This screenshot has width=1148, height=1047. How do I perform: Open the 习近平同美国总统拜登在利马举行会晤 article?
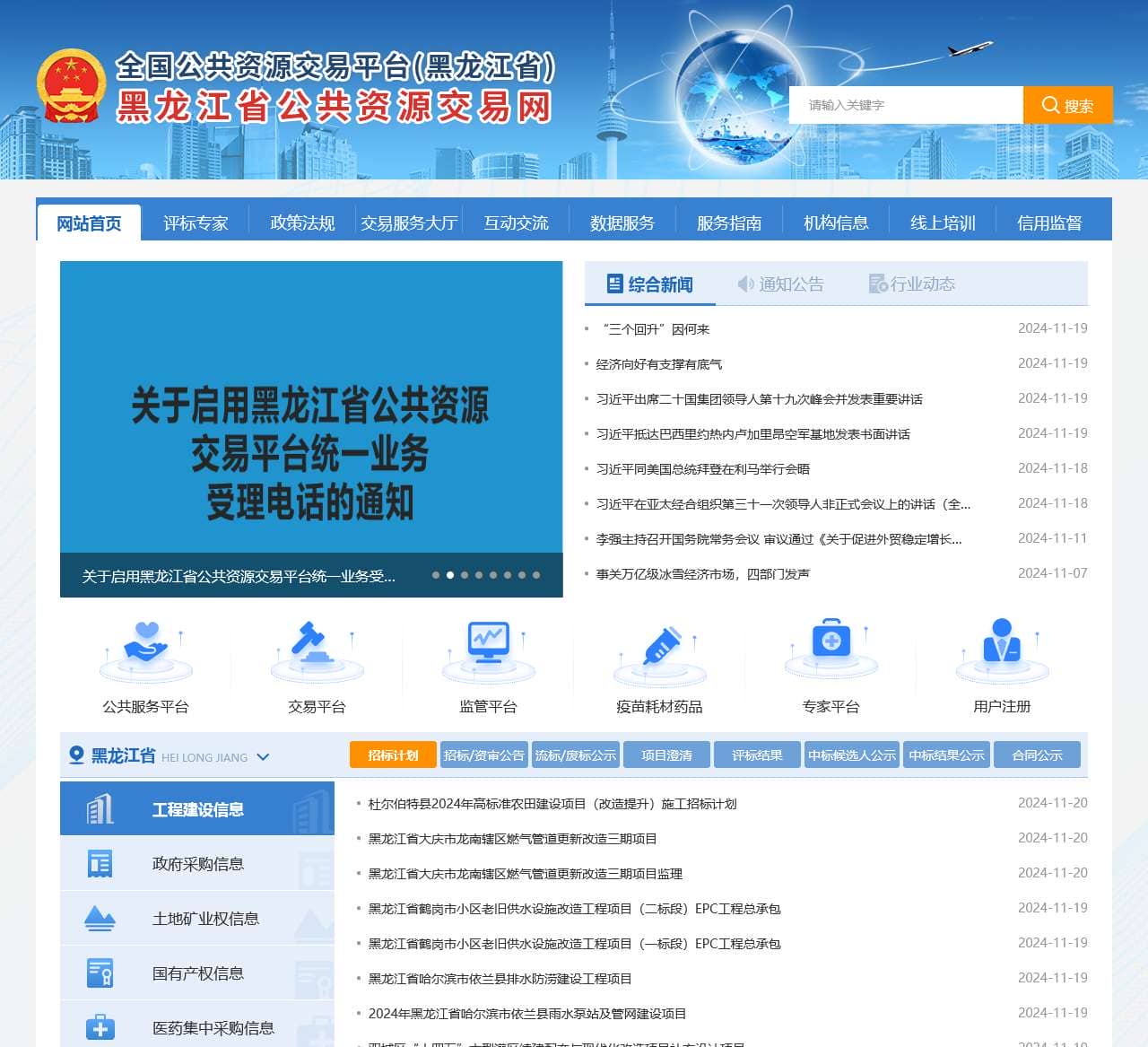pyautogui.click(x=704, y=468)
